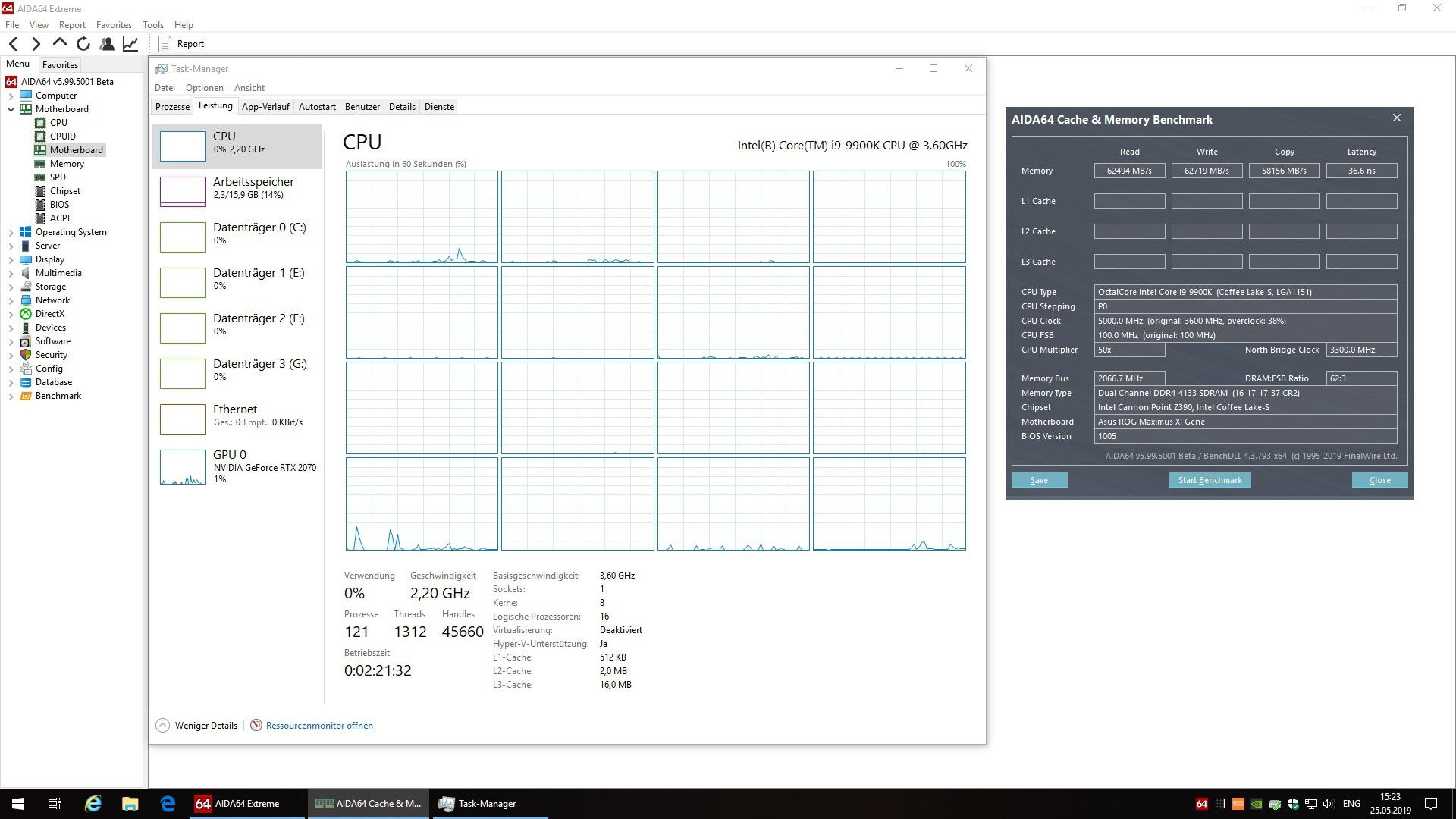This screenshot has height=819, width=1456.
Task: Click the Database icon in tree
Action: tap(26, 382)
